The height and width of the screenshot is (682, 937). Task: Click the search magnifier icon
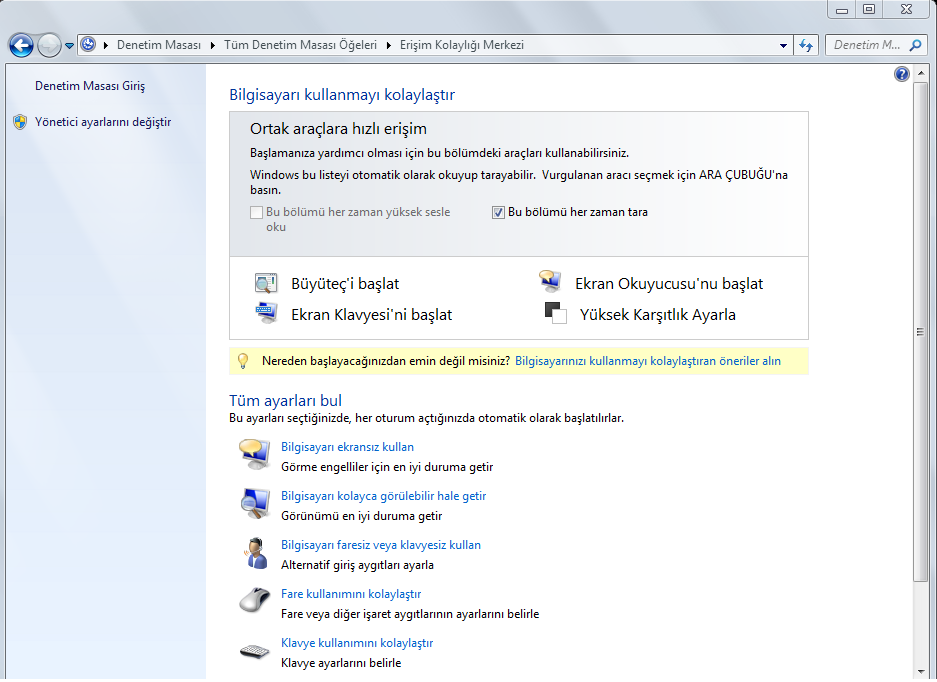point(915,45)
